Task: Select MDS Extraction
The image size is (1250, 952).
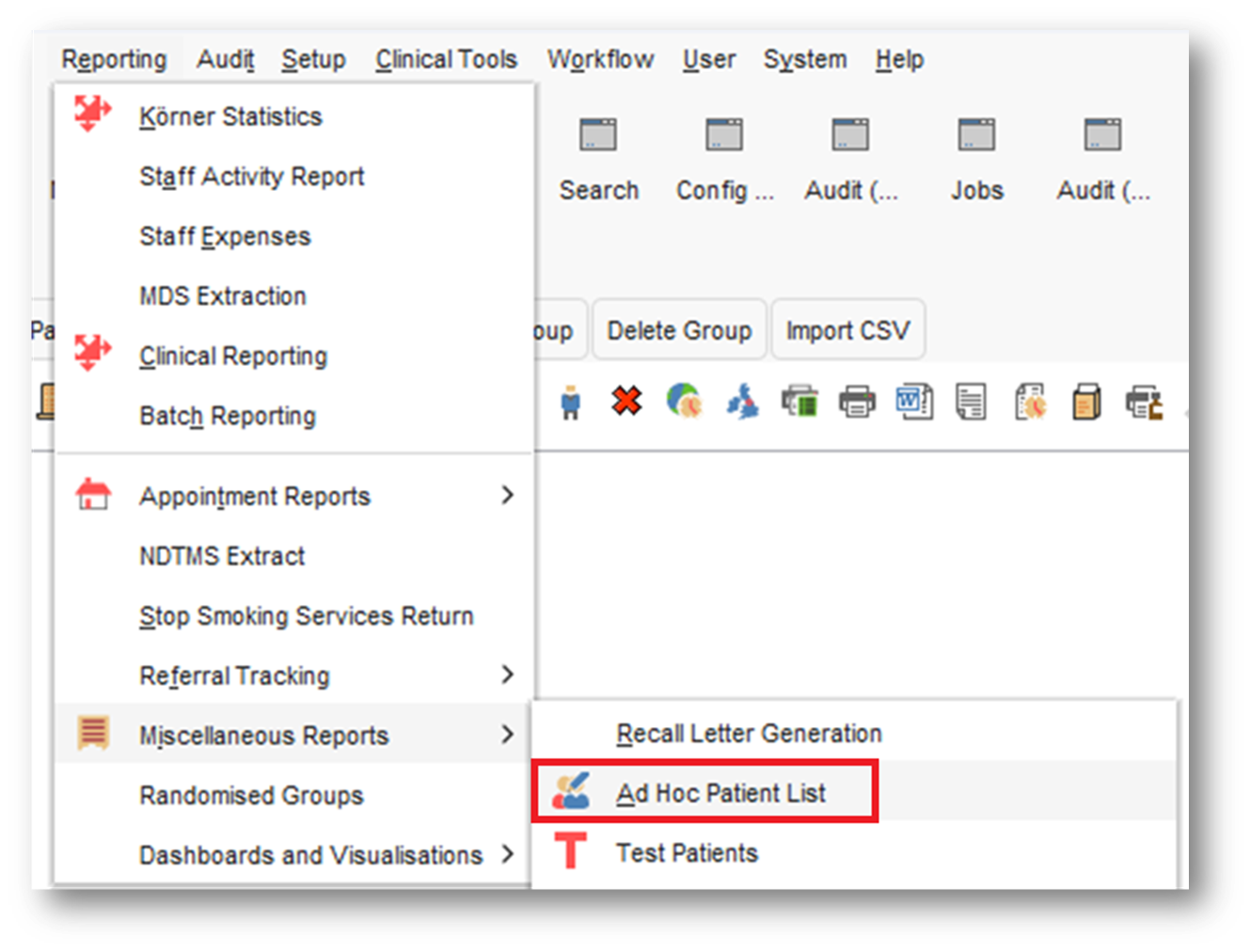Action: 294,296
